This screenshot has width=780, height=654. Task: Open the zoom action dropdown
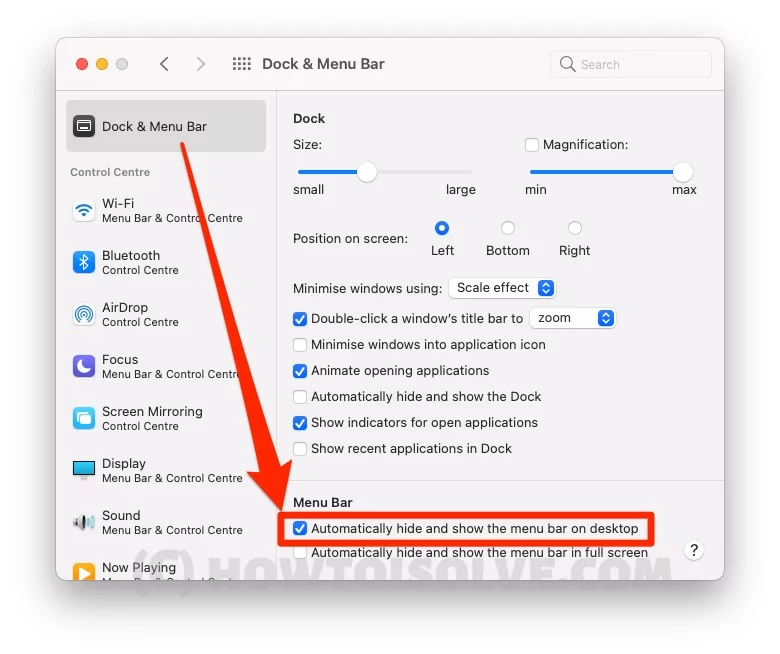coord(573,318)
